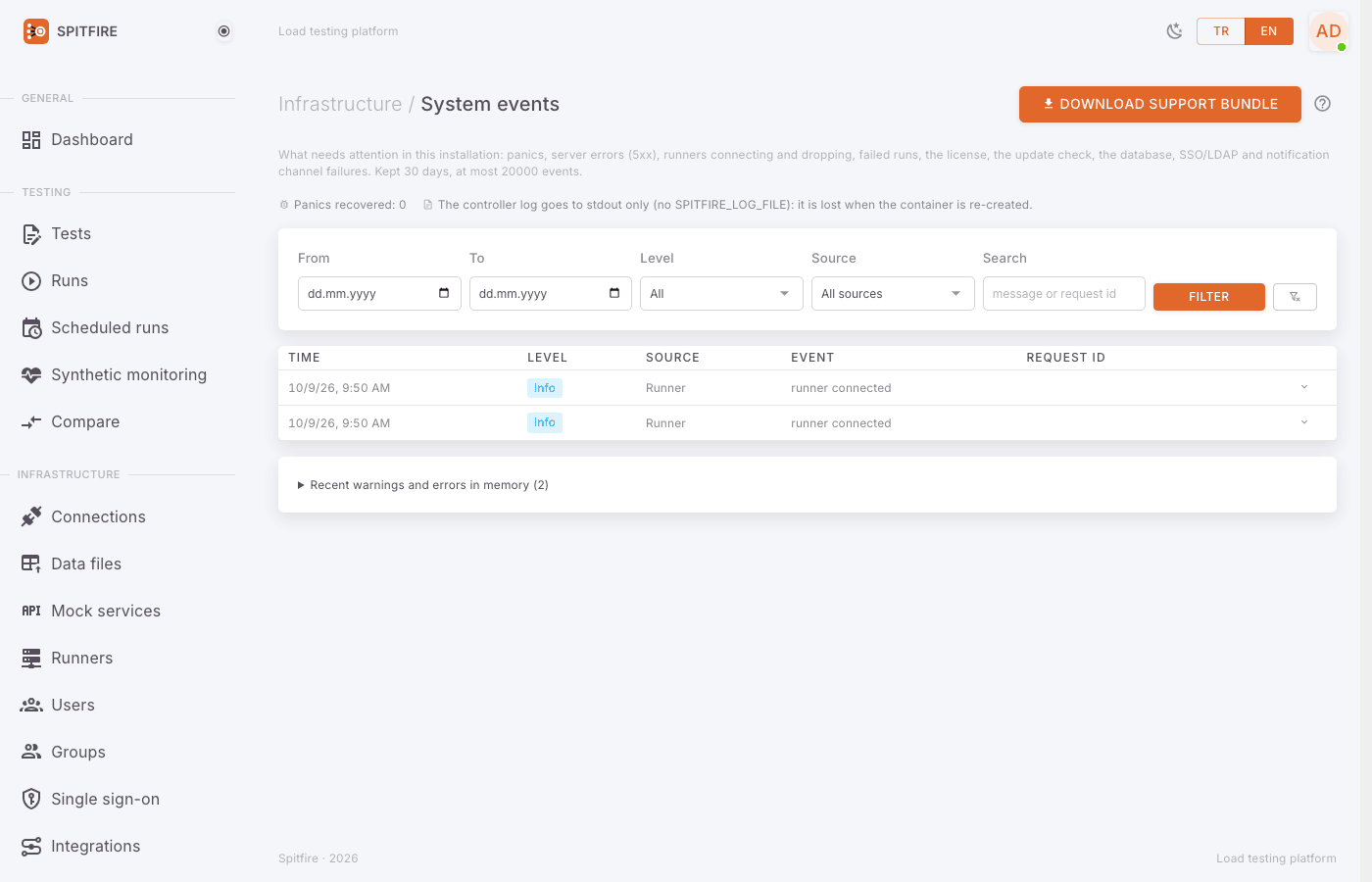Click the Data files table icon

click(x=31, y=563)
